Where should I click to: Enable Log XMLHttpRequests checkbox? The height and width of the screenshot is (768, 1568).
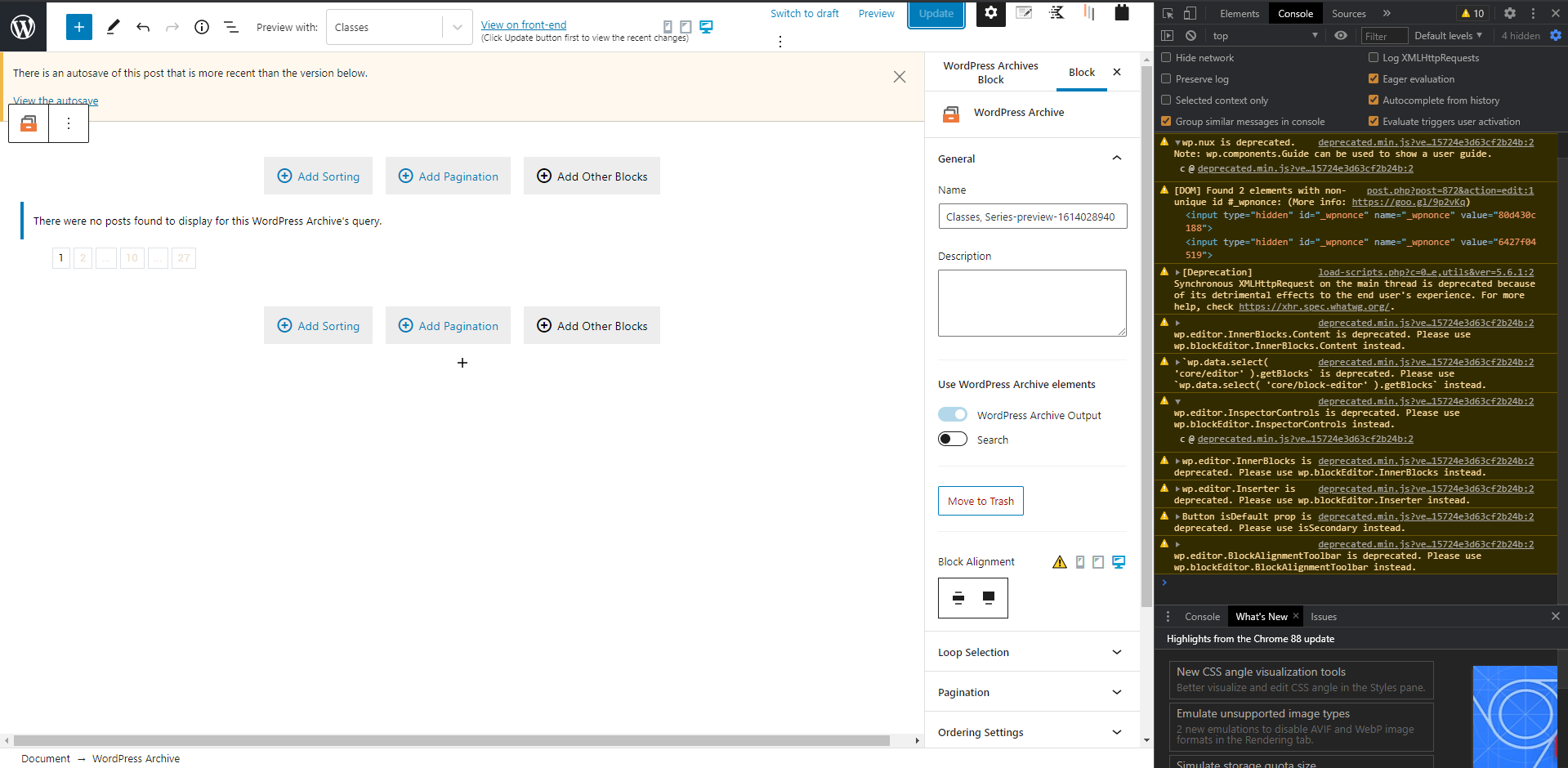tap(1374, 58)
